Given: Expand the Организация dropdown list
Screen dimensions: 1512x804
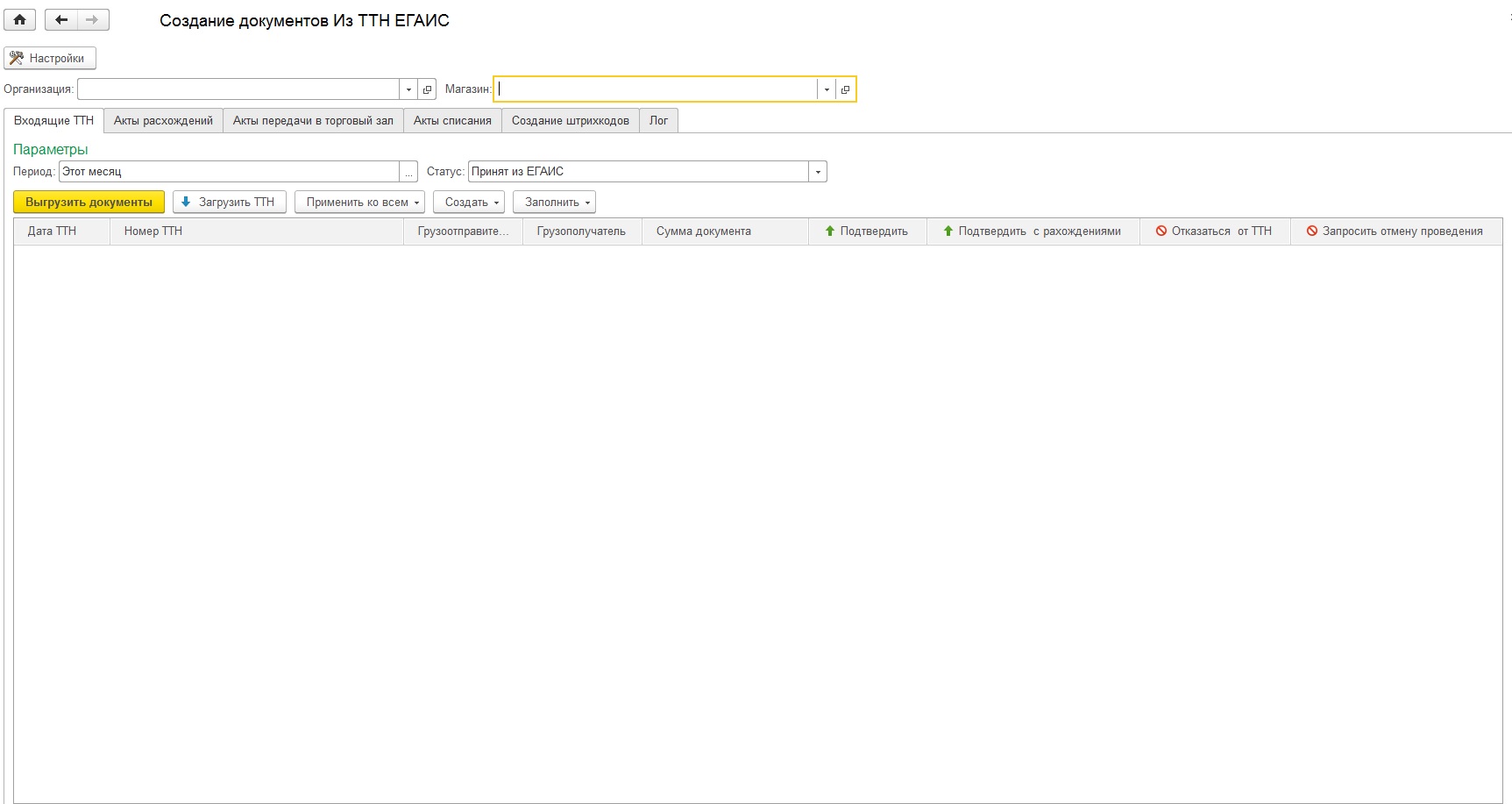Looking at the screenshot, I should point(408,89).
